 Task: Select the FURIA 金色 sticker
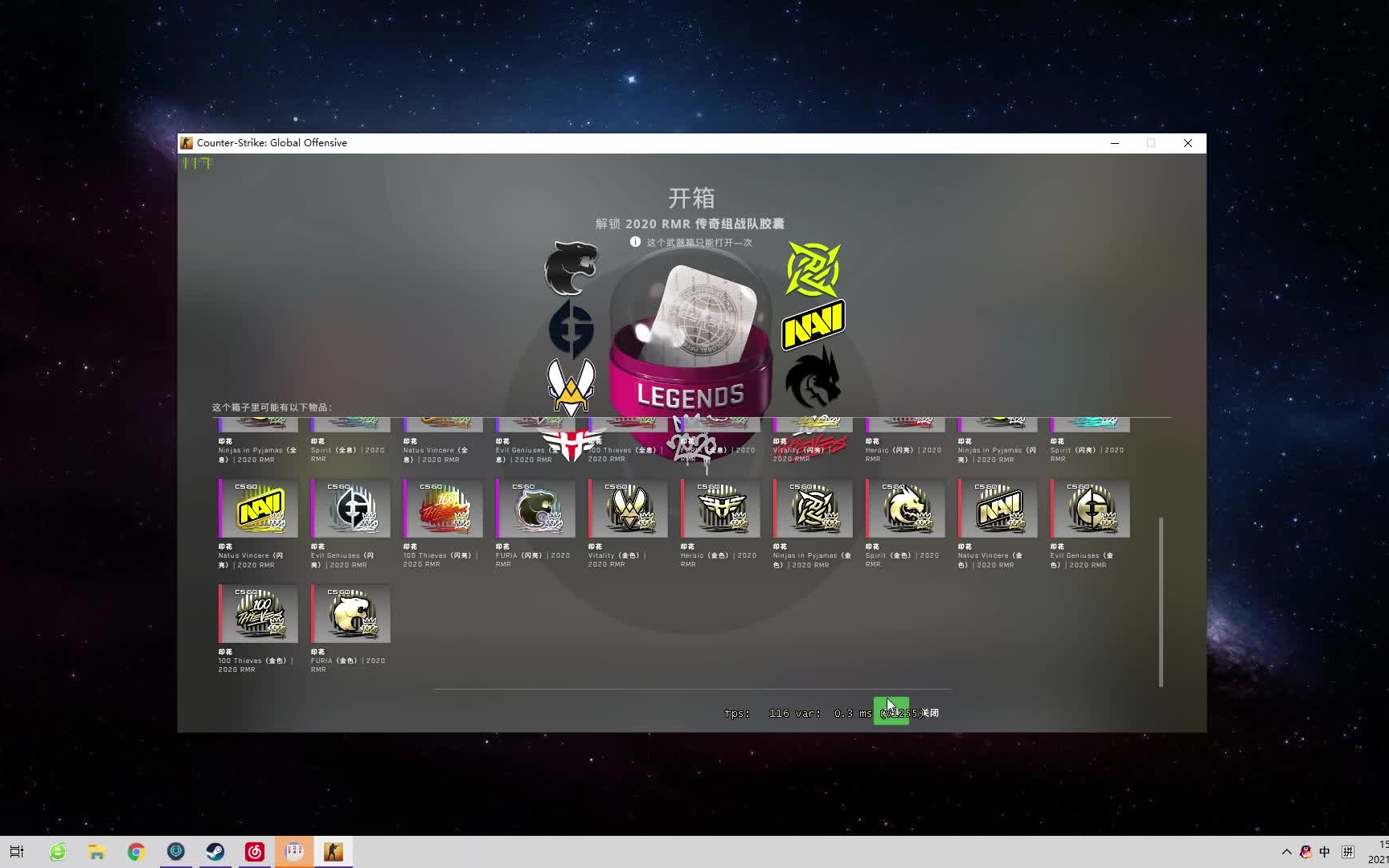point(350,613)
